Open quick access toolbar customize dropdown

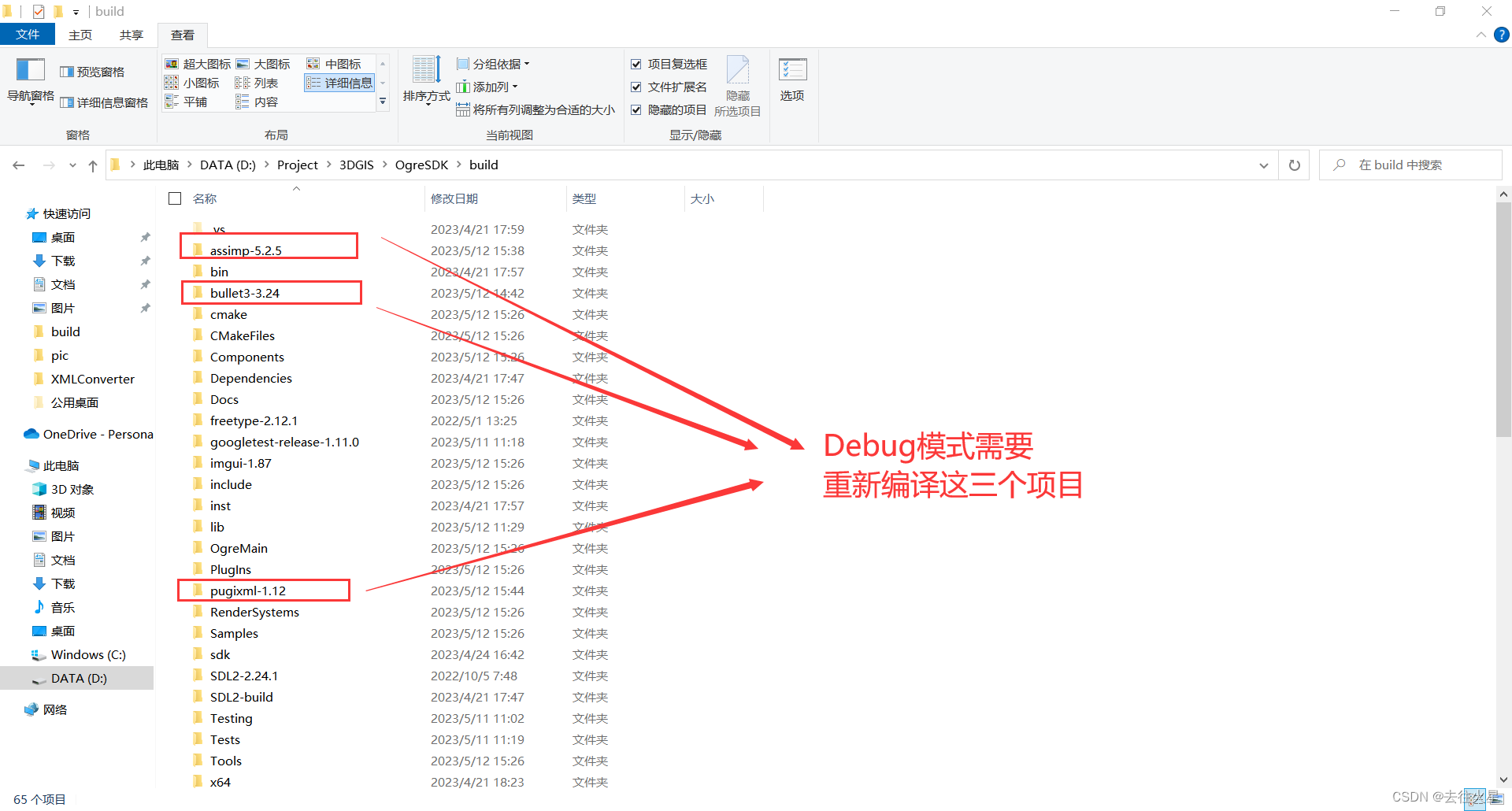coord(76,12)
